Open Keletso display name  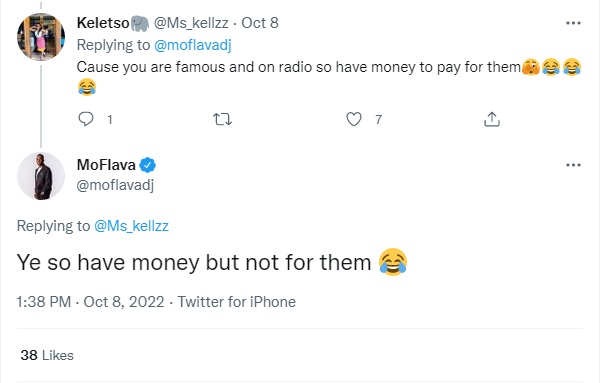click(x=103, y=23)
